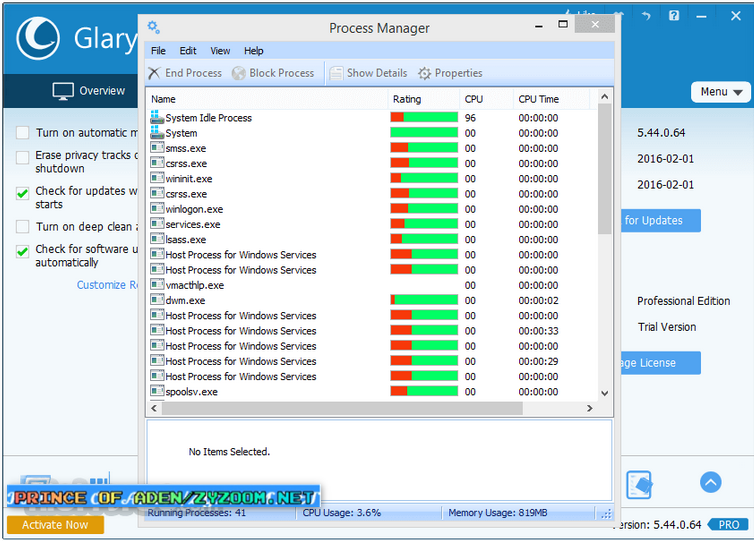Open Properties in the toolbar
This screenshot has height=541, width=754.
click(450, 73)
